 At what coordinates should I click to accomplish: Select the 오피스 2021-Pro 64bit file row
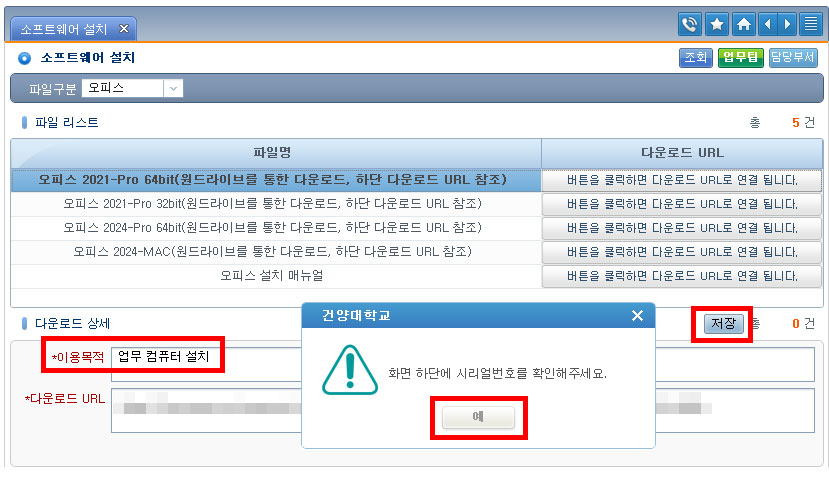point(274,180)
